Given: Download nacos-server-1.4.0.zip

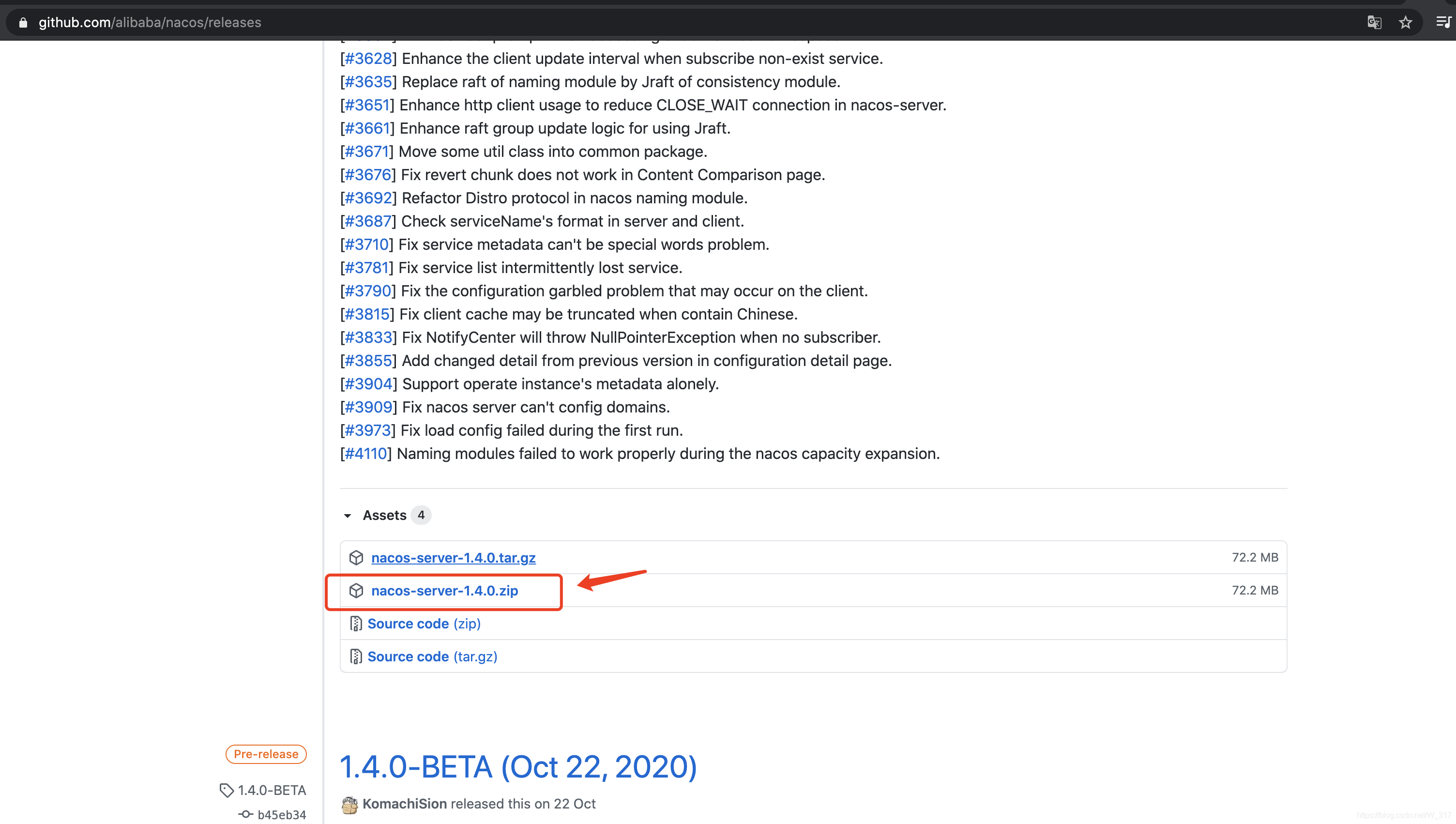Looking at the screenshot, I should (x=444, y=590).
